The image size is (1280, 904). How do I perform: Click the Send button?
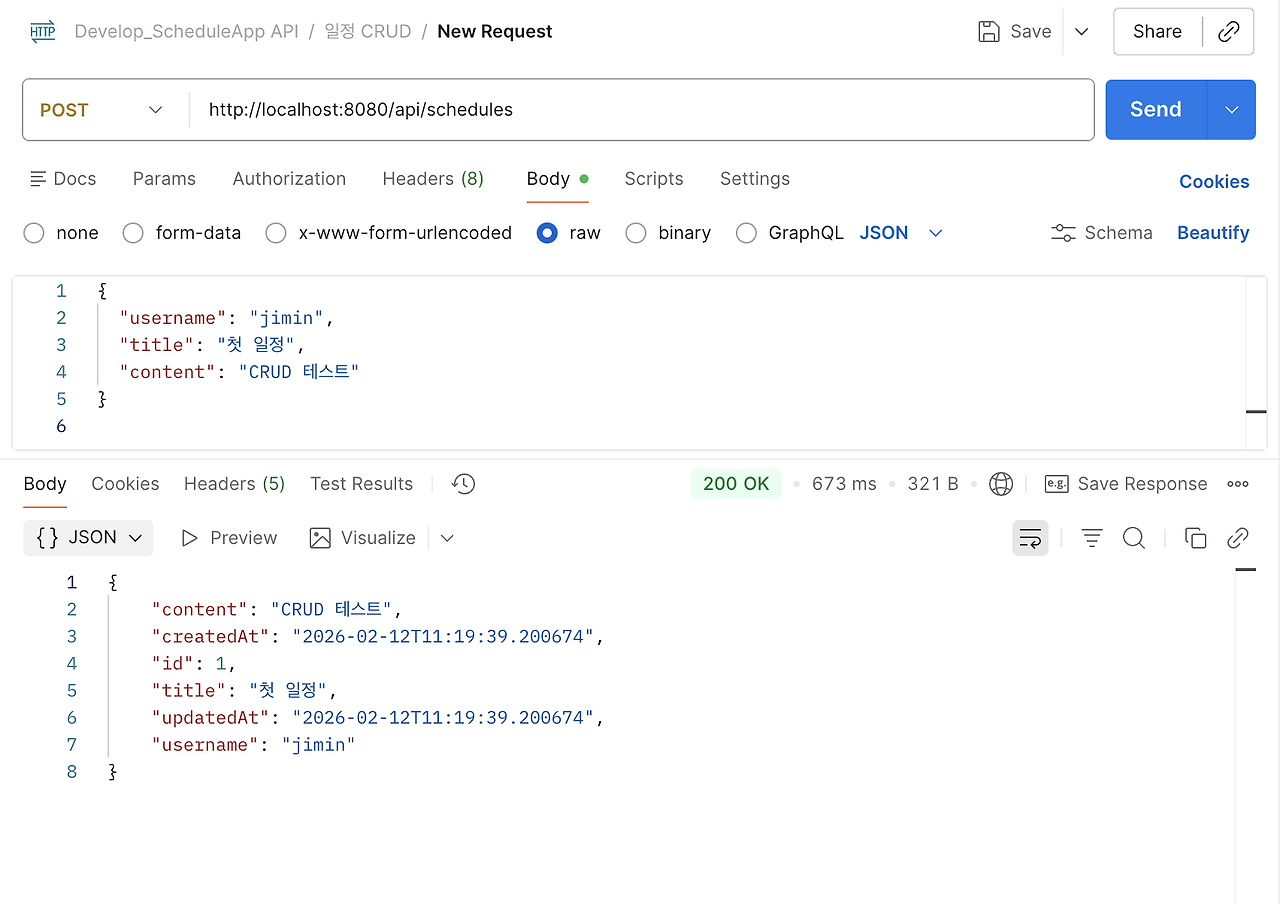[1156, 110]
